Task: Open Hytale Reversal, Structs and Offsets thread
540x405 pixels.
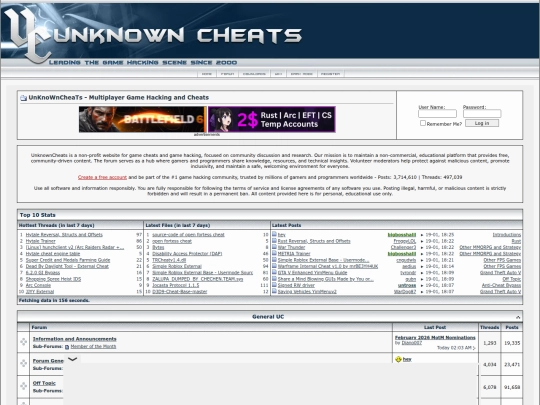Action: point(64,235)
